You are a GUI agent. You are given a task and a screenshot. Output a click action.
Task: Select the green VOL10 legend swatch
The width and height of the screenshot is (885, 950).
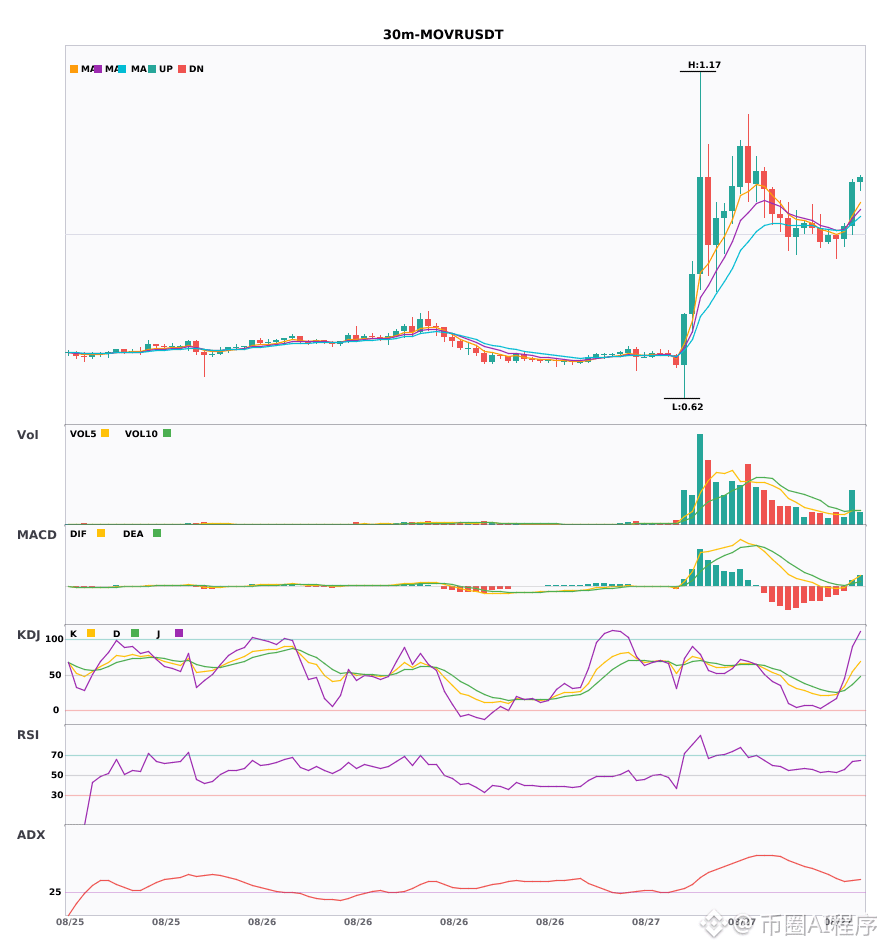pyautogui.click(x=167, y=433)
